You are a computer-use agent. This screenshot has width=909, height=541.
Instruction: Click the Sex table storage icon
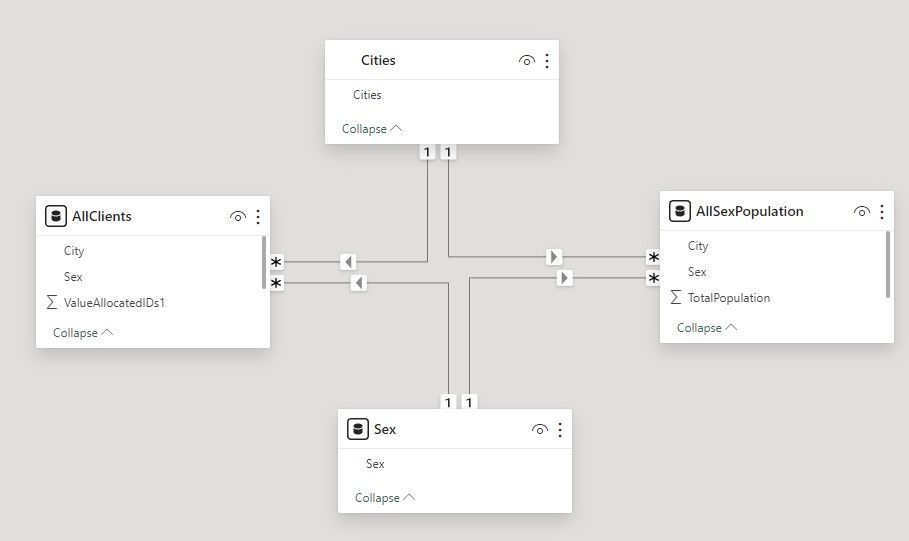(x=358, y=429)
